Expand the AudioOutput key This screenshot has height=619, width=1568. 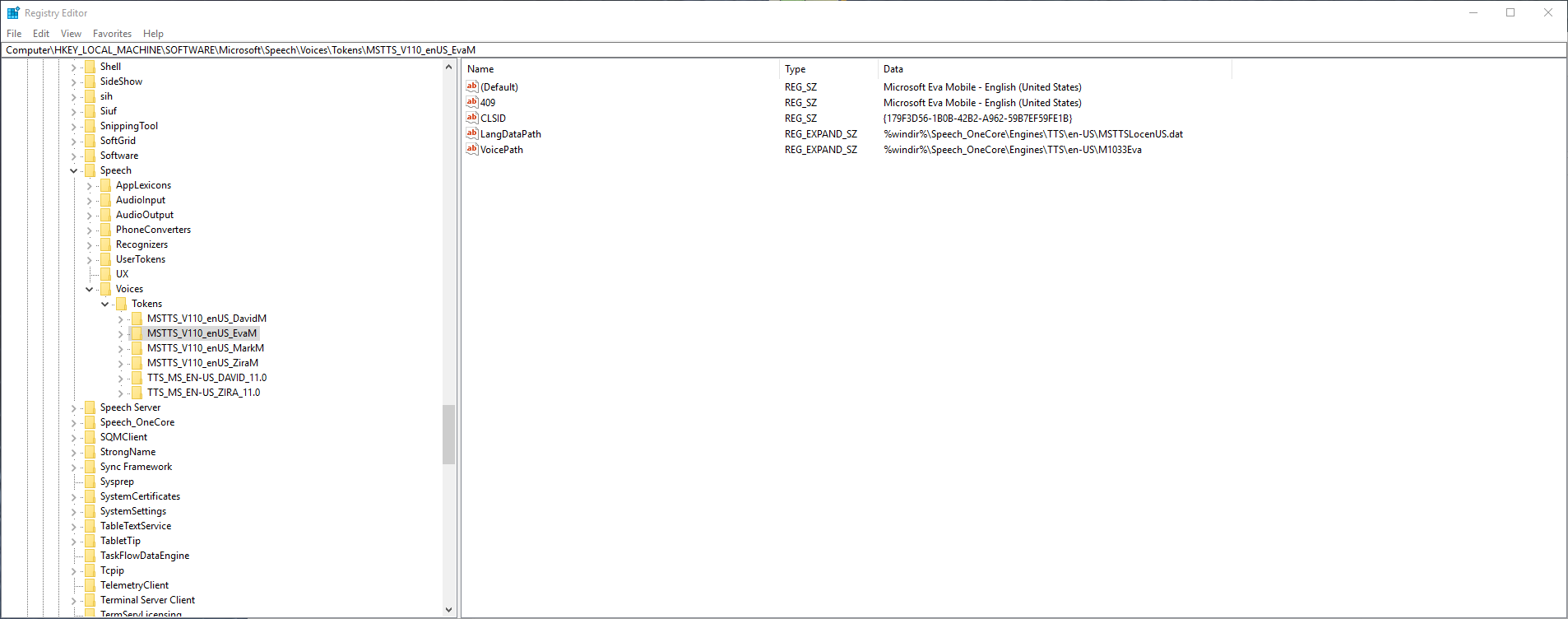(x=89, y=215)
